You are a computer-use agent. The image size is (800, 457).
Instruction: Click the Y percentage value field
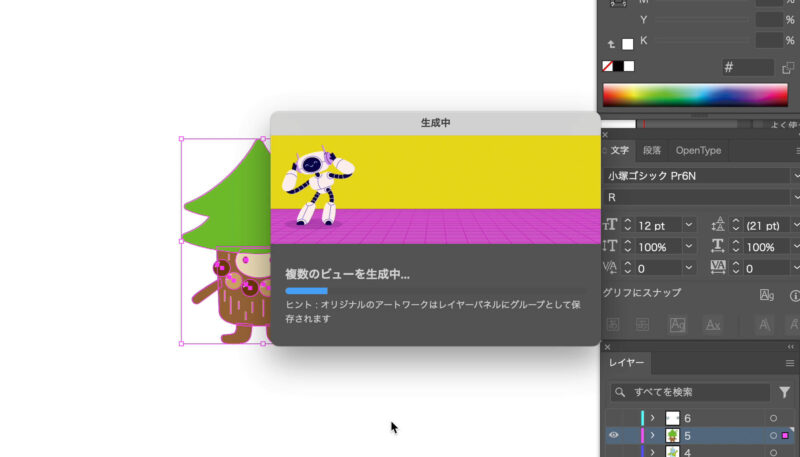coord(769,20)
